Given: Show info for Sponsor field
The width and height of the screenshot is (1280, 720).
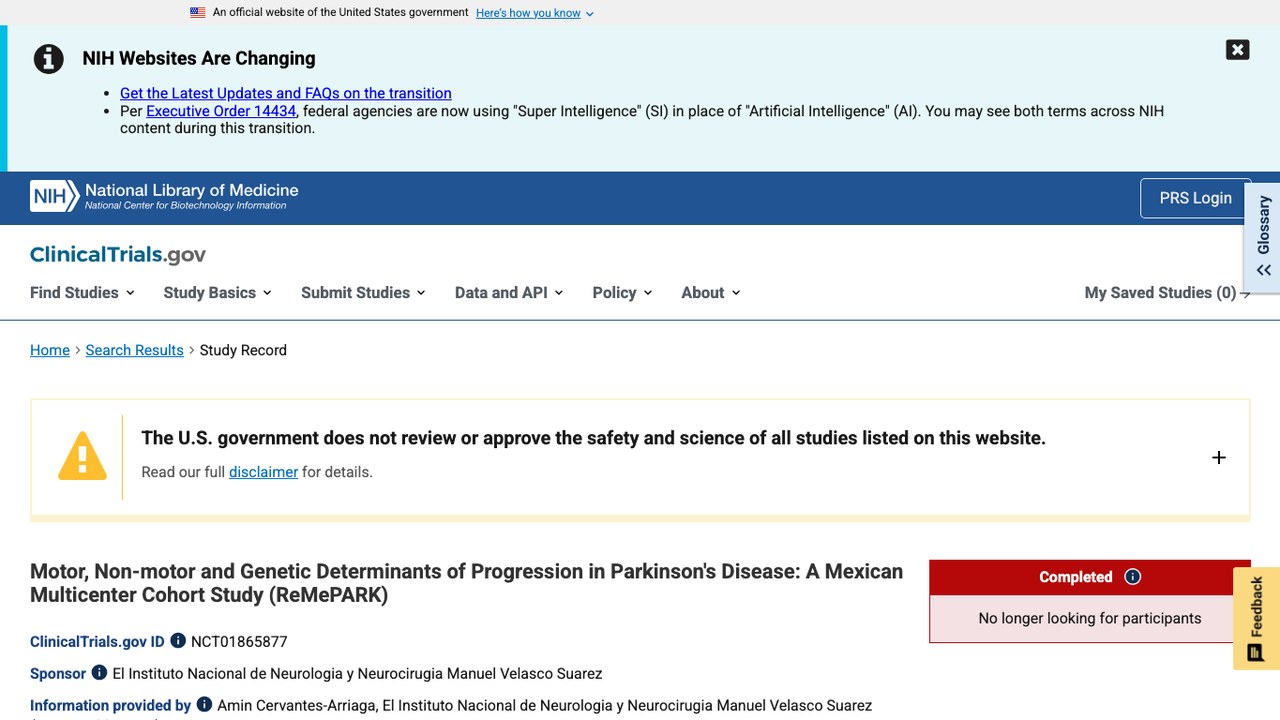Looking at the screenshot, I should pyautogui.click(x=99, y=673).
